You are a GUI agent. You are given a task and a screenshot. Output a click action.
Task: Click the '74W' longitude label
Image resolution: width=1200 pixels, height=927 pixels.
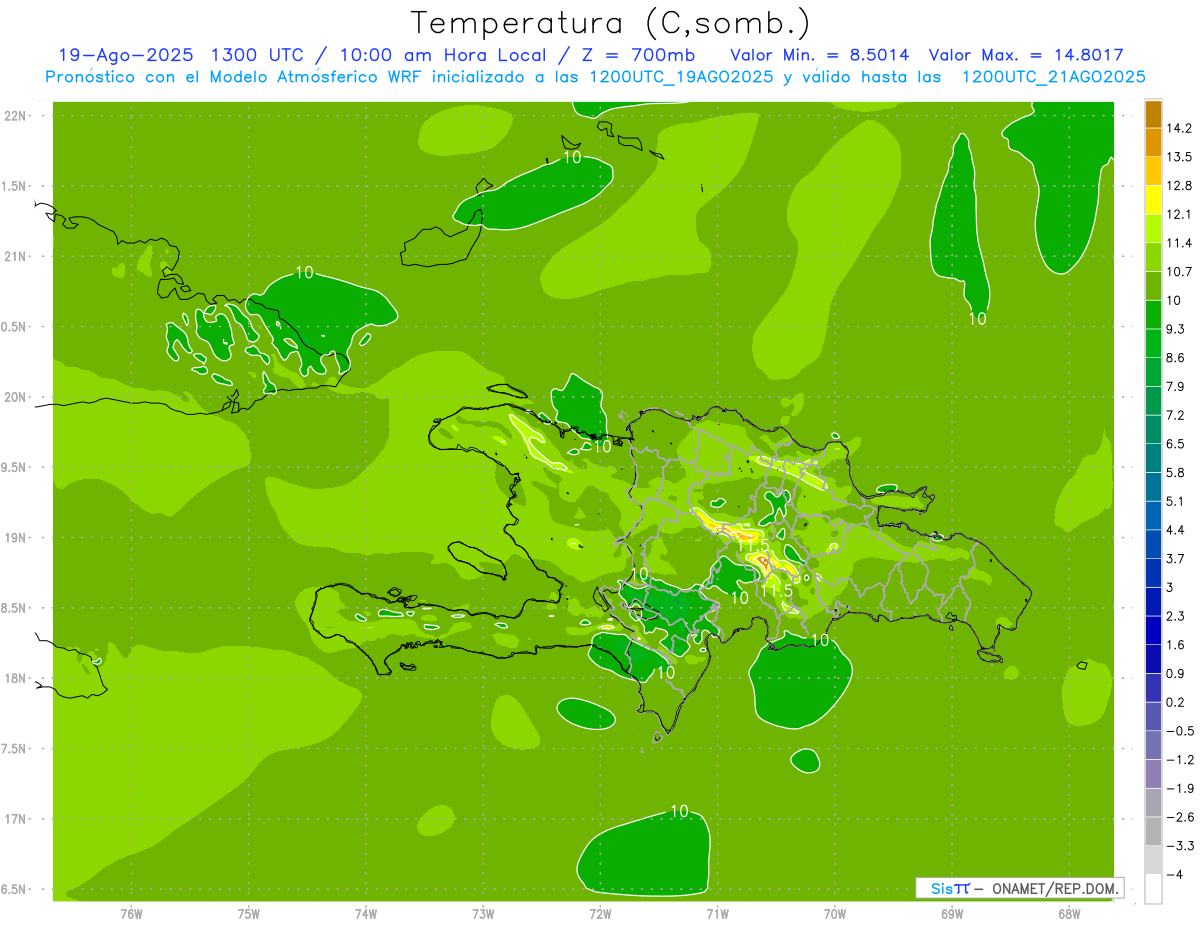click(366, 914)
